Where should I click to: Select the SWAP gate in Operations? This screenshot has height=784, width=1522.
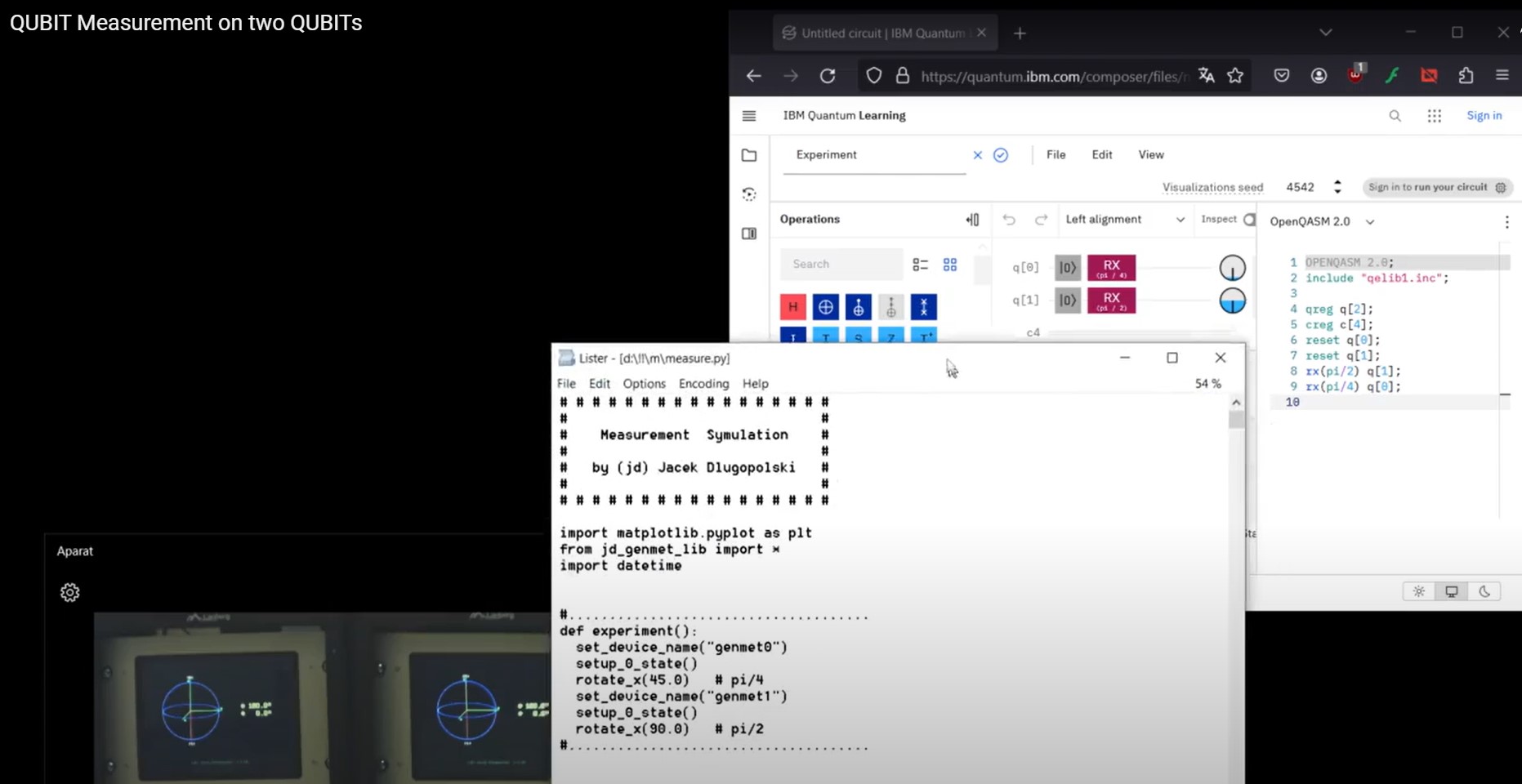coord(924,307)
